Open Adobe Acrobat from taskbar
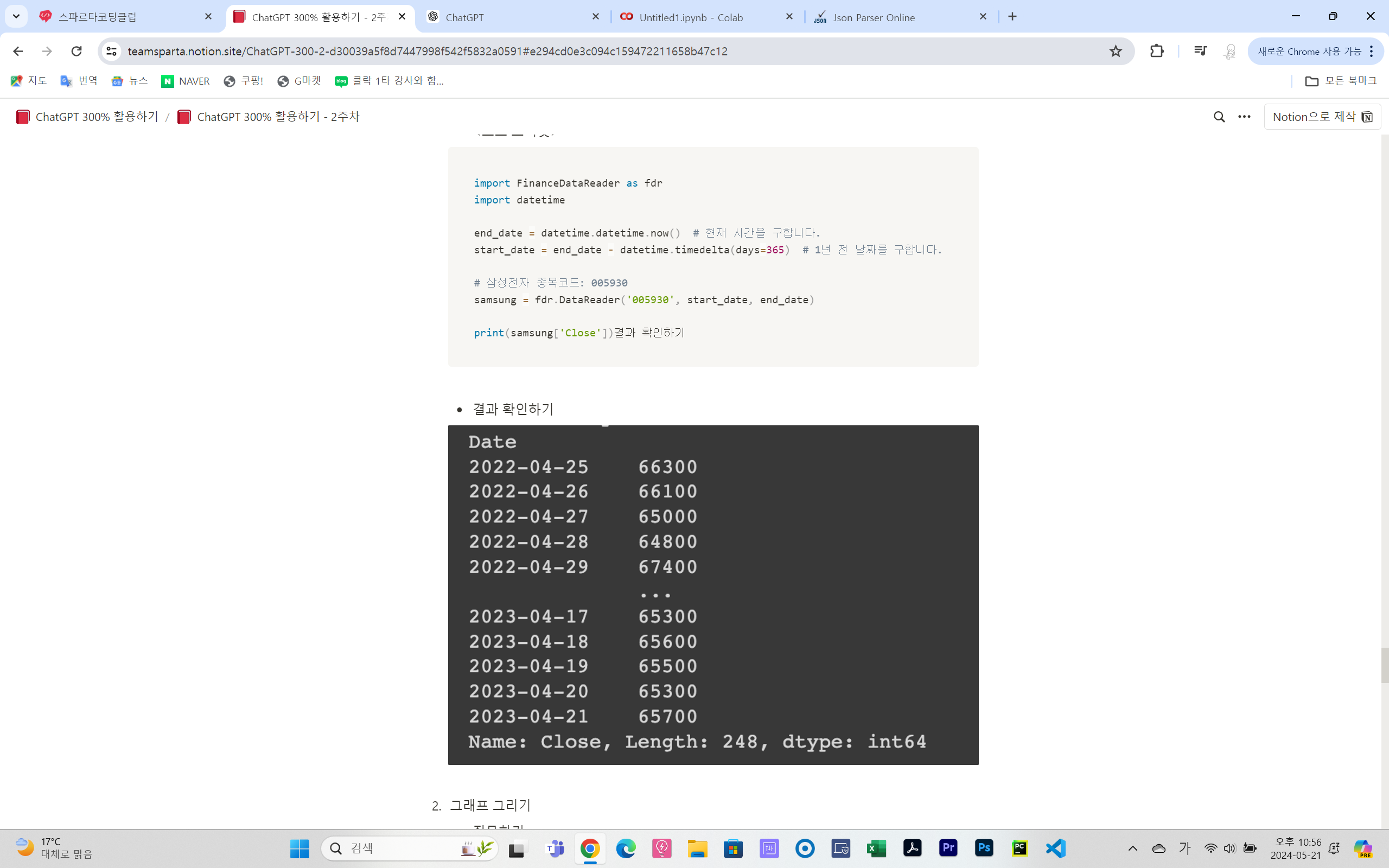This screenshot has height=868, width=1389. click(x=912, y=848)
